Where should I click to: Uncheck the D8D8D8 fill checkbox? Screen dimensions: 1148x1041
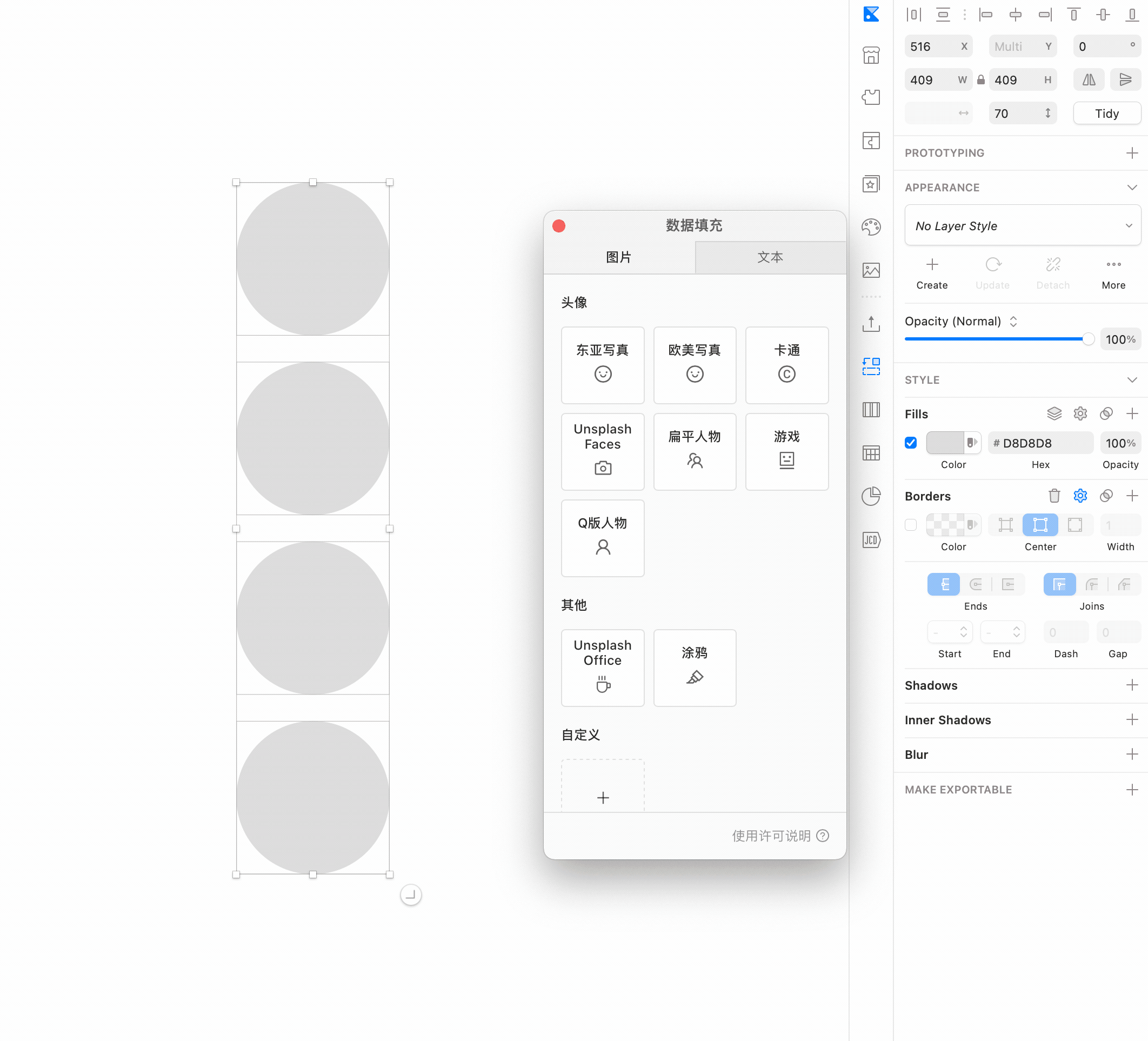[x=911, y=443]
